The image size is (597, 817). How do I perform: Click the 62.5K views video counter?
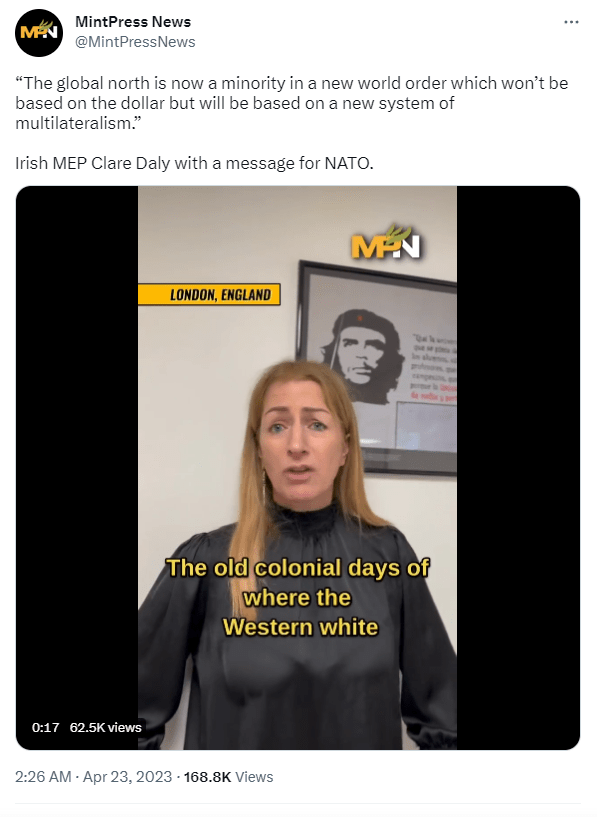(106, 727)
